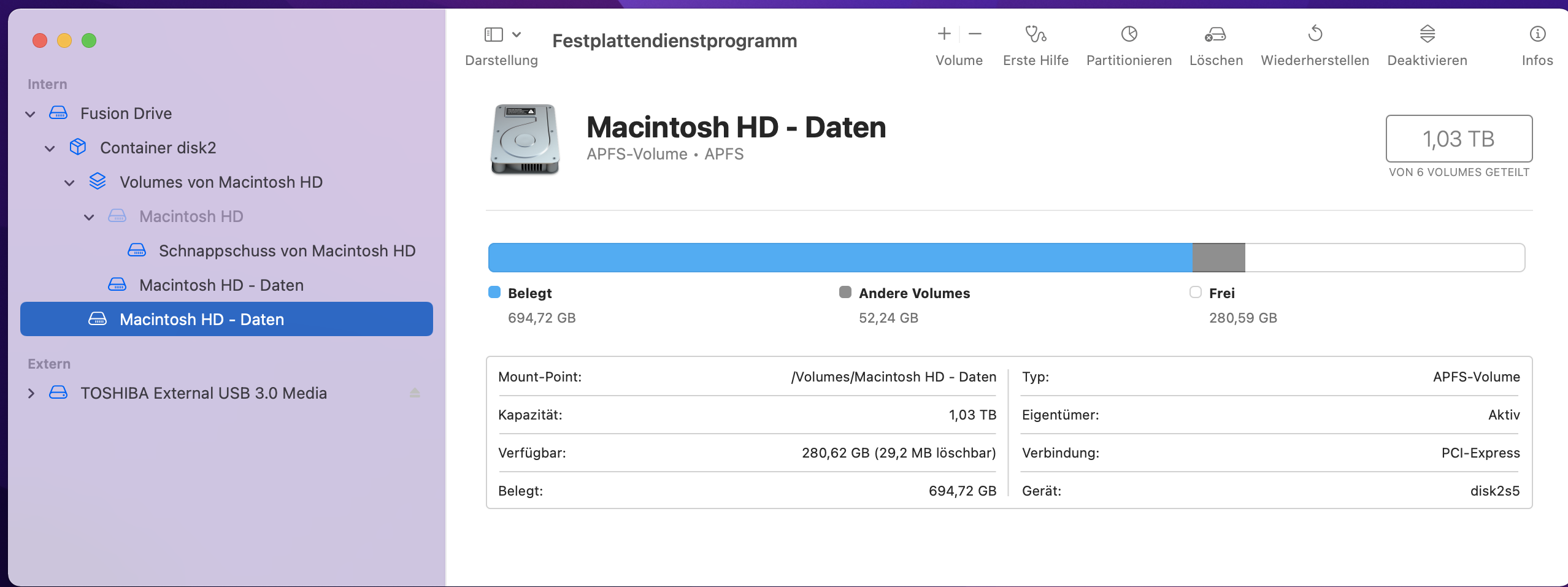Open the Partitionieren pie chart tool
1568x587 pixels.
1129,34
